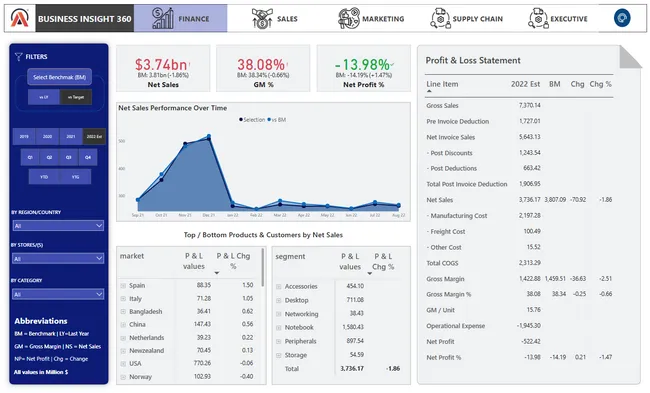Image resolution: width=650 pixels, height=393 pixels.
Task: Toggle the Q1 quarter filter
Action: [x=30, y=157]
